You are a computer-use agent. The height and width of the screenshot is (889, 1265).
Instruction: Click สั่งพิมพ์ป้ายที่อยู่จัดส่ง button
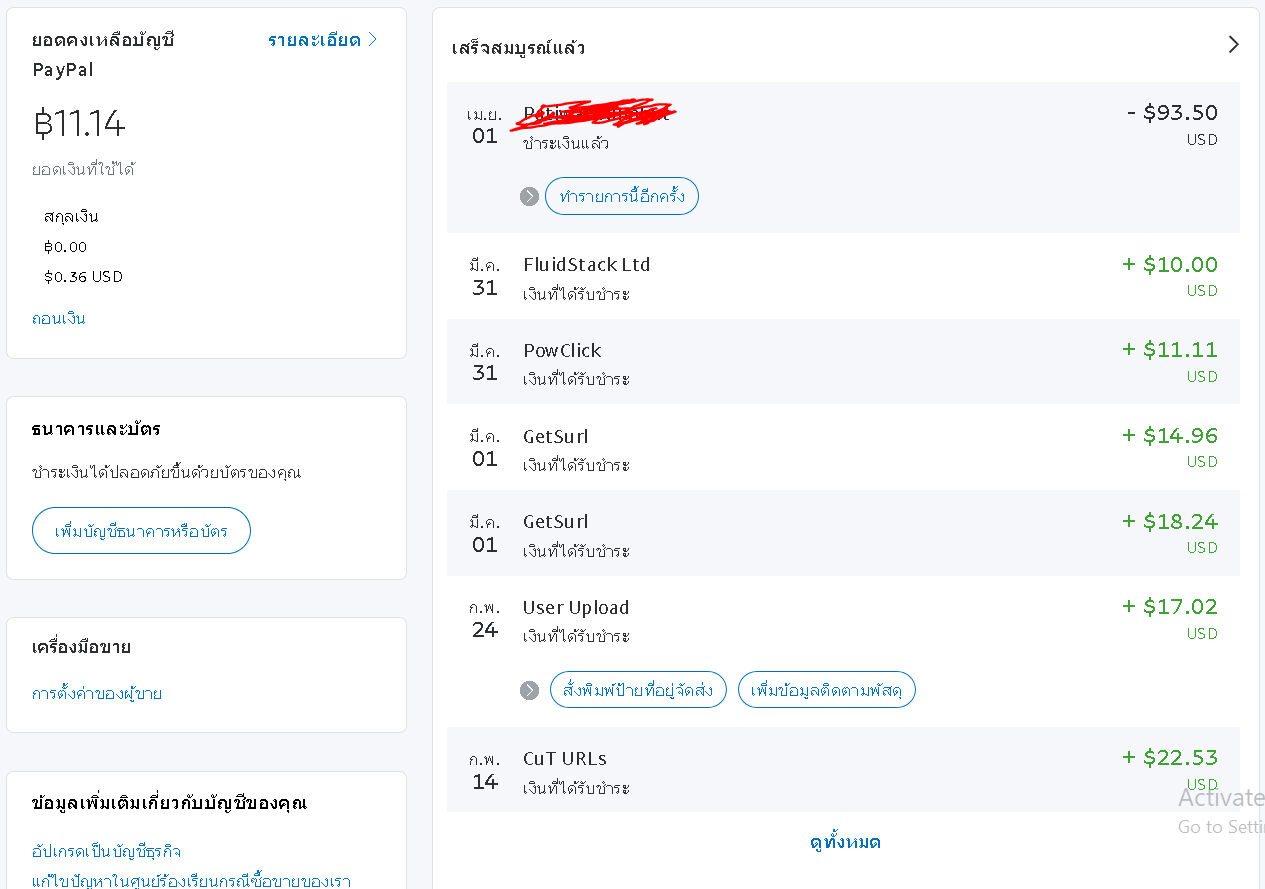(x=638, y=690)
